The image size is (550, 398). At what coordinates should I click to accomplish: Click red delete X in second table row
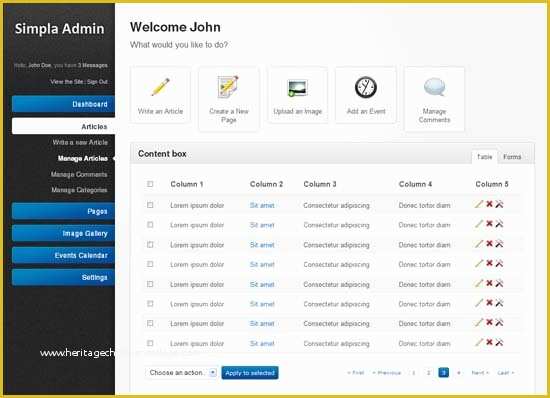coord(489,223)
